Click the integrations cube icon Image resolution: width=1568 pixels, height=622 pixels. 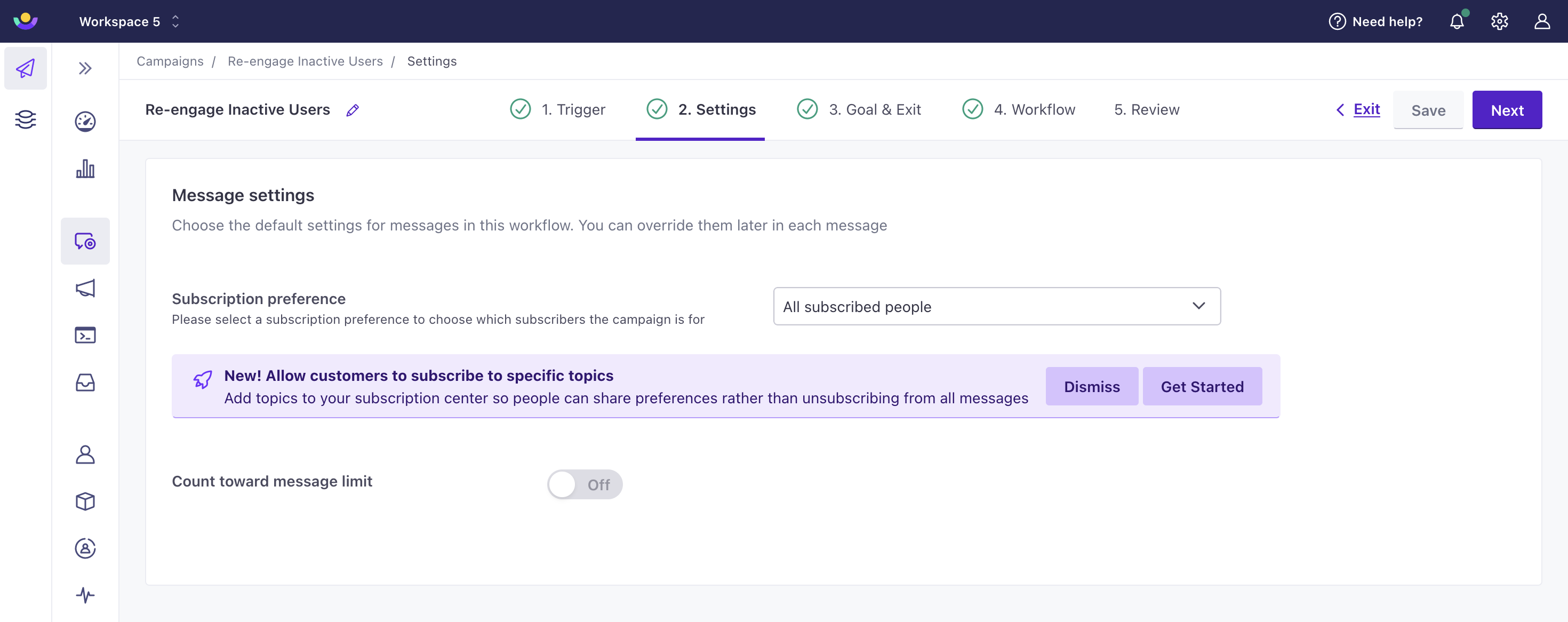[85, 502]
